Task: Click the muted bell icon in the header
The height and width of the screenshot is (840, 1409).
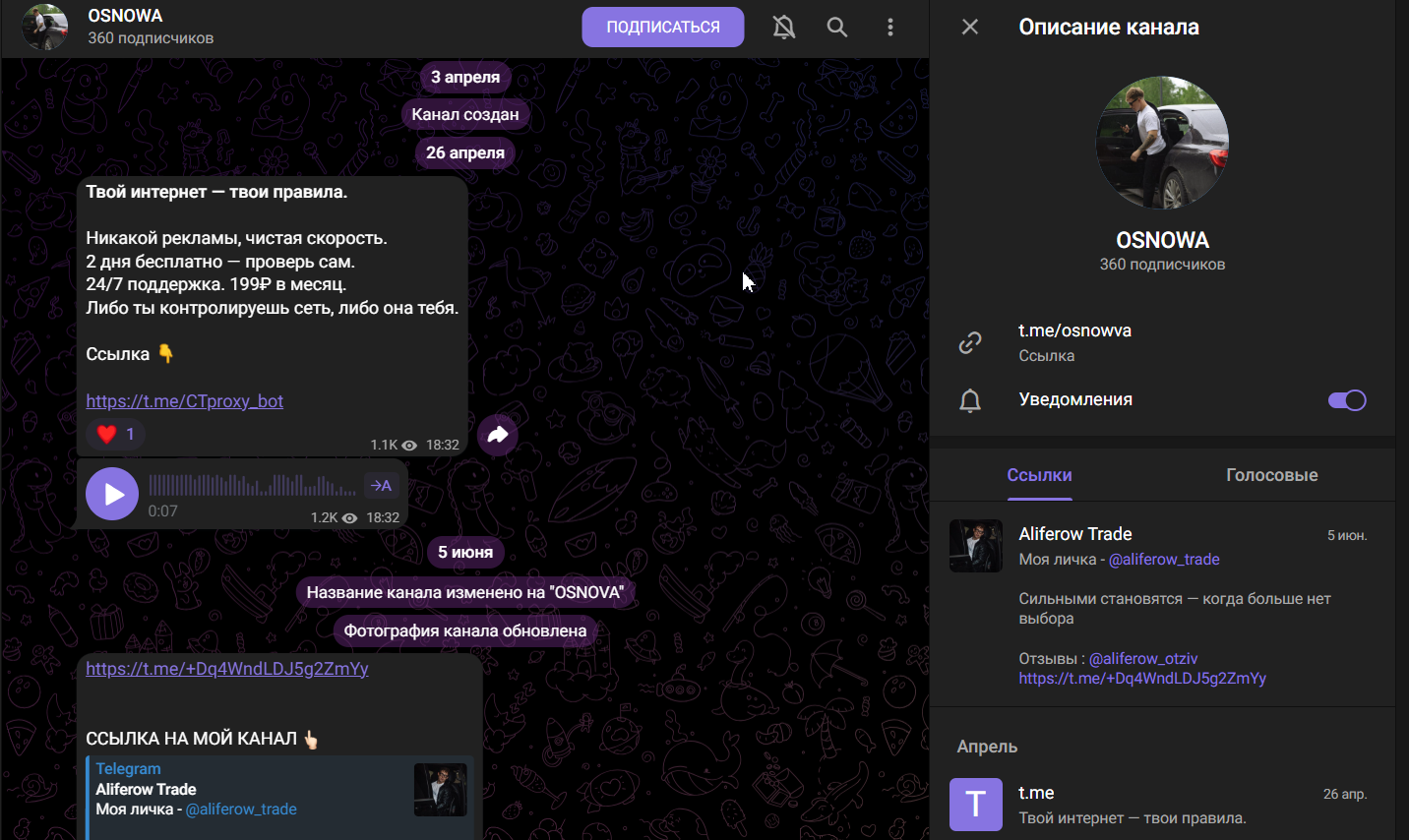Action: tap(783, 27)
